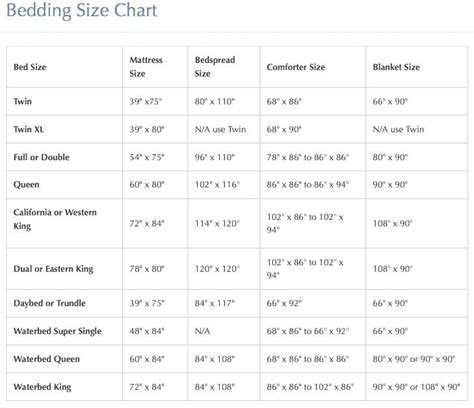474x408 pixels.
Task: Select the Dual or Eastern King label
Action: point(53,269)
